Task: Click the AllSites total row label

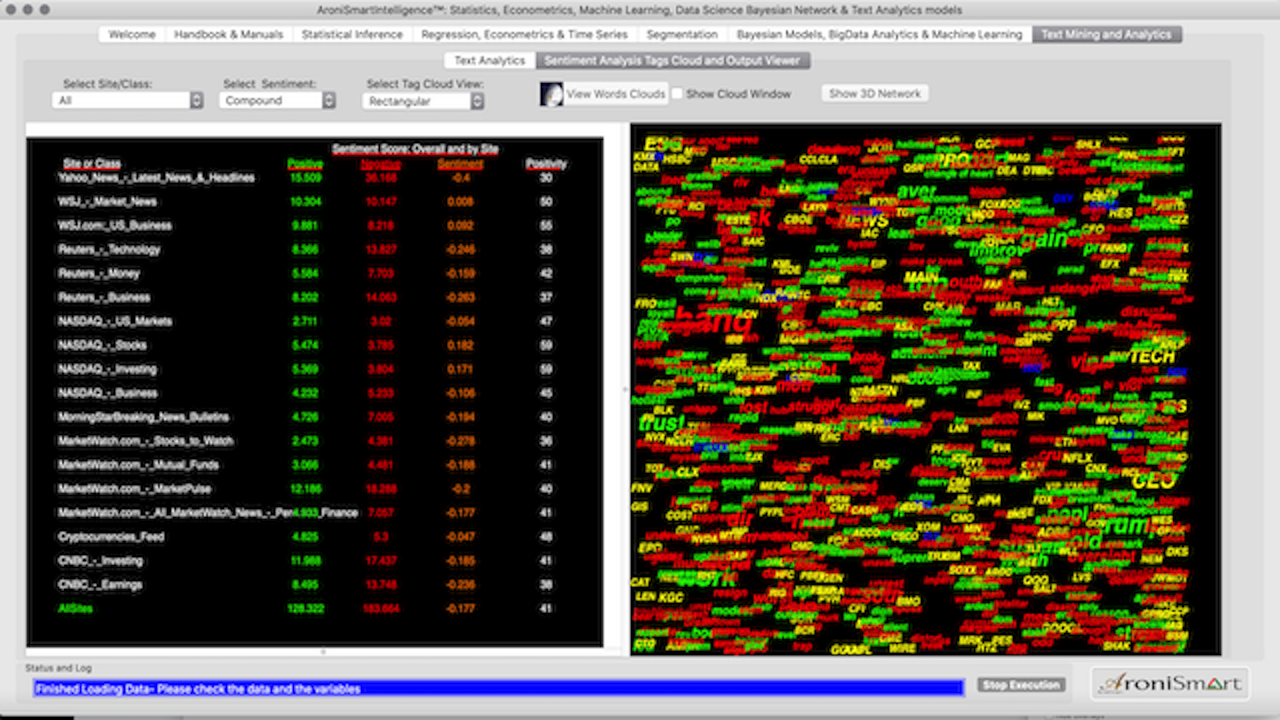Action: 75,608
